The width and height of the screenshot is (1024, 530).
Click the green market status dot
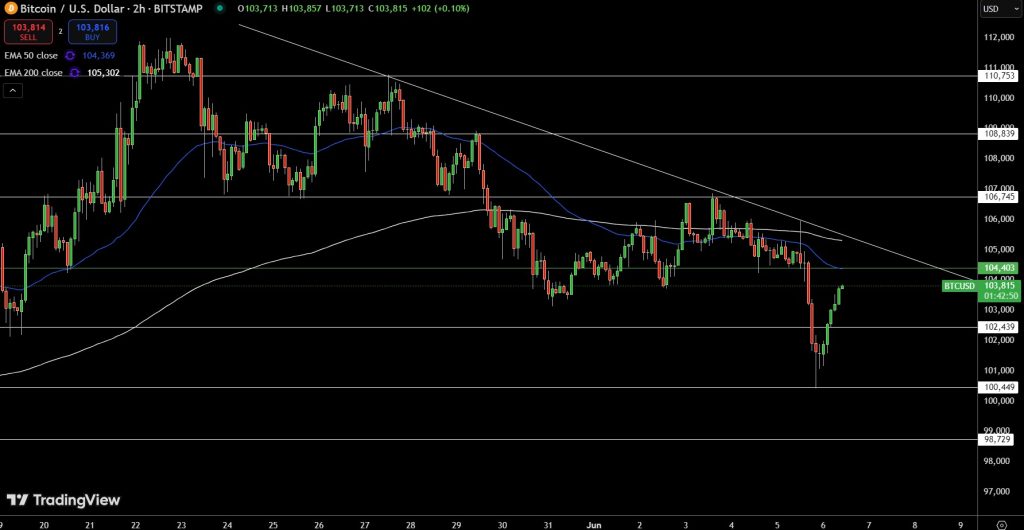[x=219, y=8]
